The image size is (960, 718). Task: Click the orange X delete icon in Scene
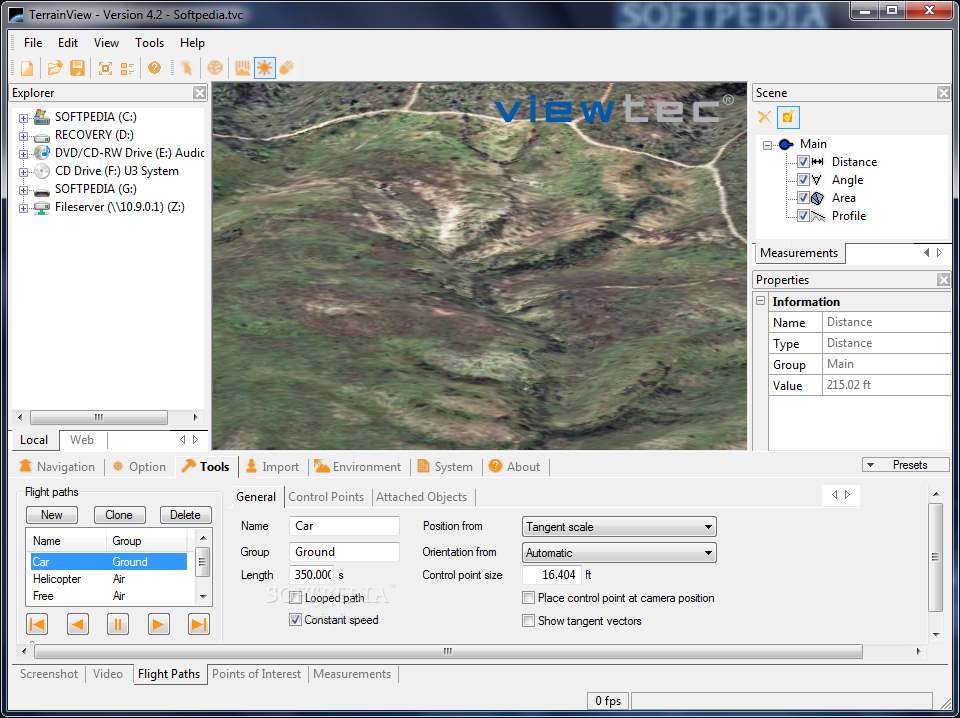coord(764,117)
